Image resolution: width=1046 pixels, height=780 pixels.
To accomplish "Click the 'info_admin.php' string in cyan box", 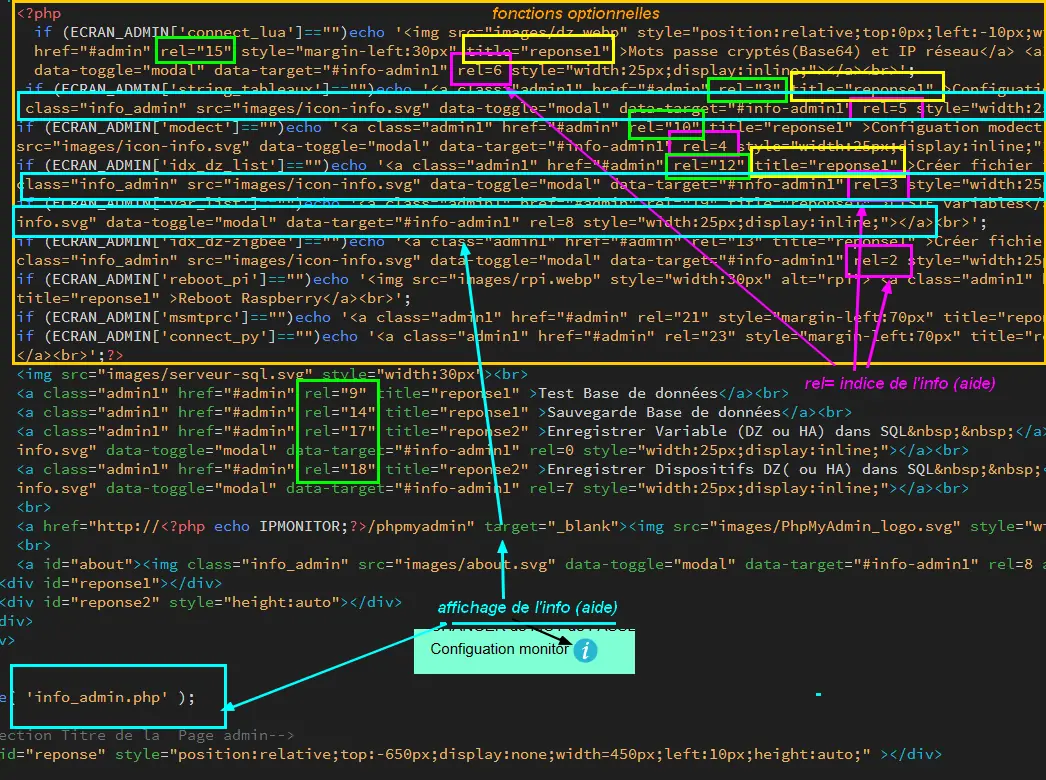I will 97,697.
